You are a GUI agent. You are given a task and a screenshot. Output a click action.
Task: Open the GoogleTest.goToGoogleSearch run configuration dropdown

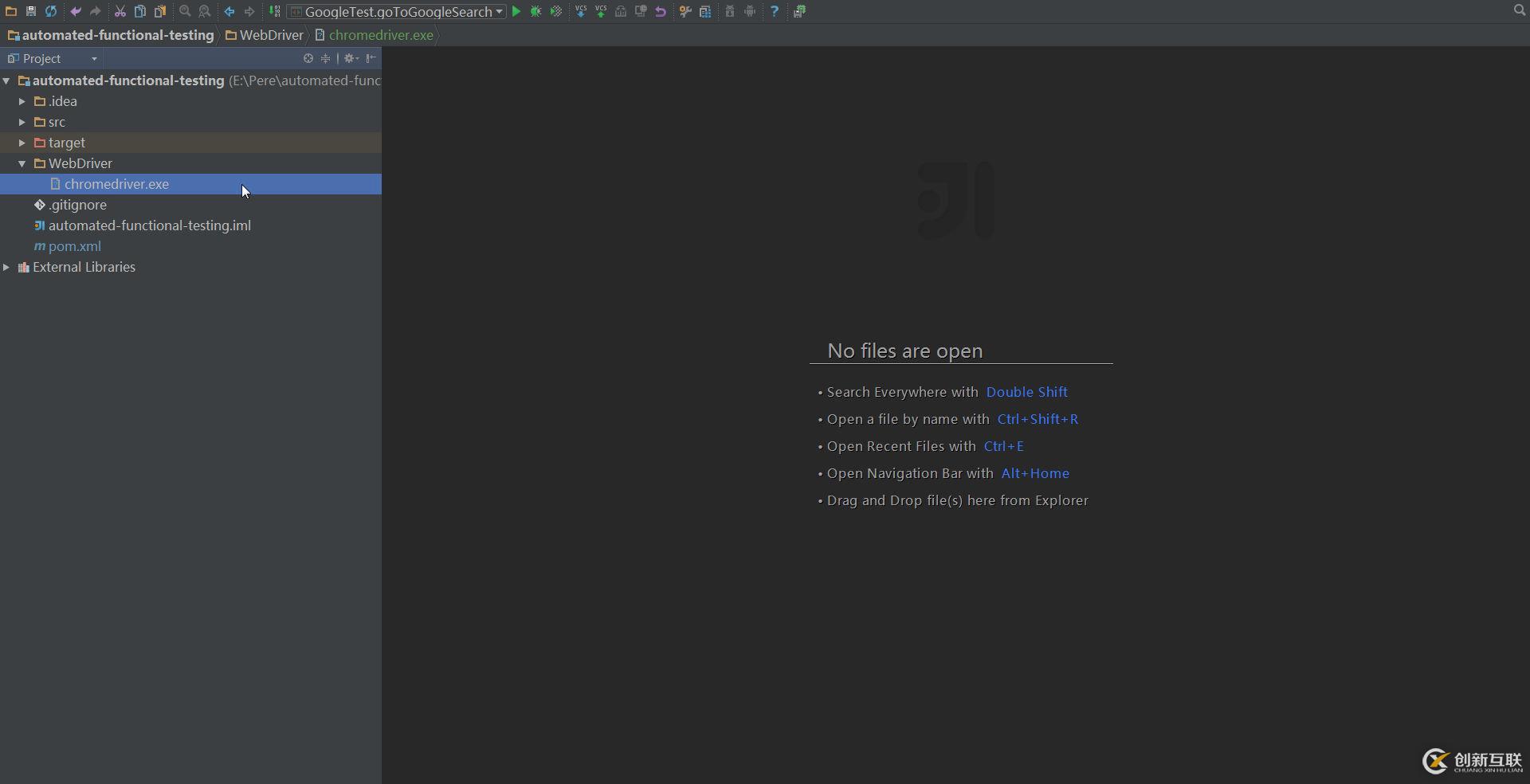point(396,11)
